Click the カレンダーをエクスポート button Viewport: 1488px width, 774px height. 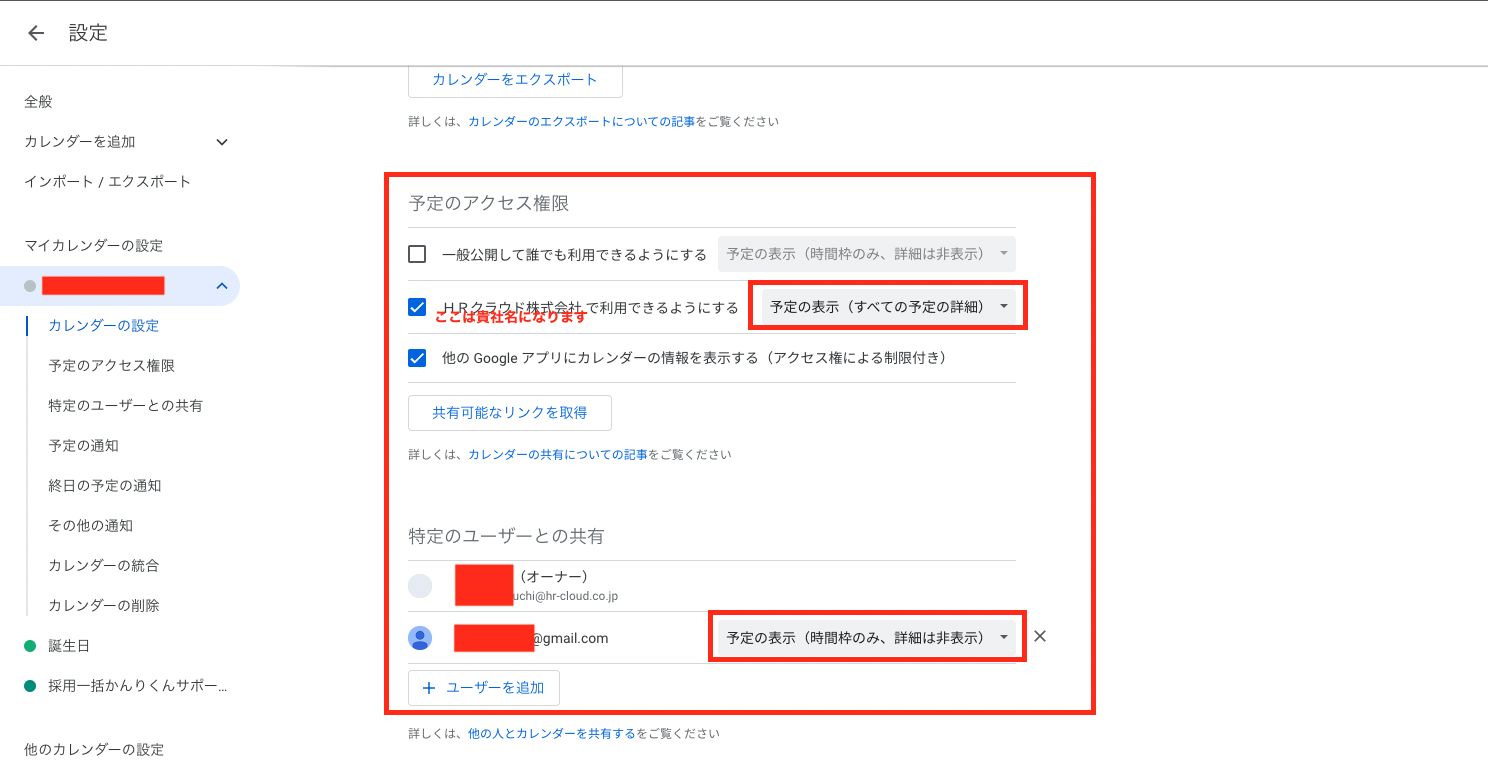pyautogui.click(x=514, y=80)
